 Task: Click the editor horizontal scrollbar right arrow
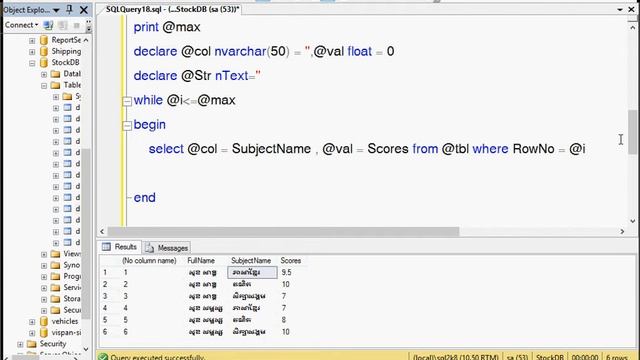(x=622, y=231)
